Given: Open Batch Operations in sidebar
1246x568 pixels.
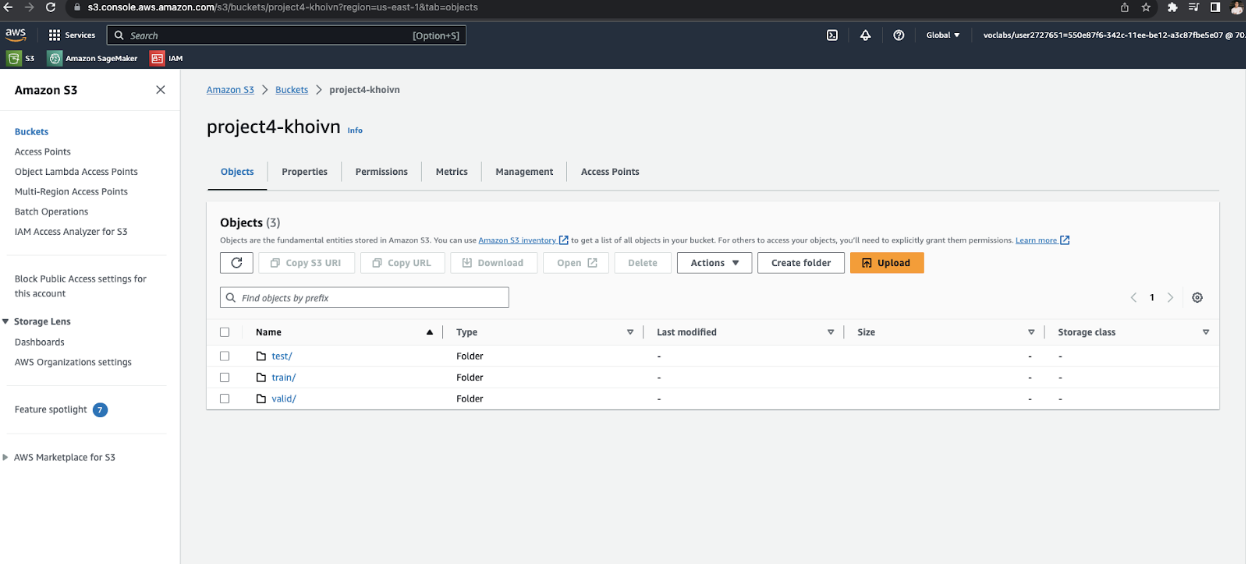Looking at the screenshot, I should 51,212.
